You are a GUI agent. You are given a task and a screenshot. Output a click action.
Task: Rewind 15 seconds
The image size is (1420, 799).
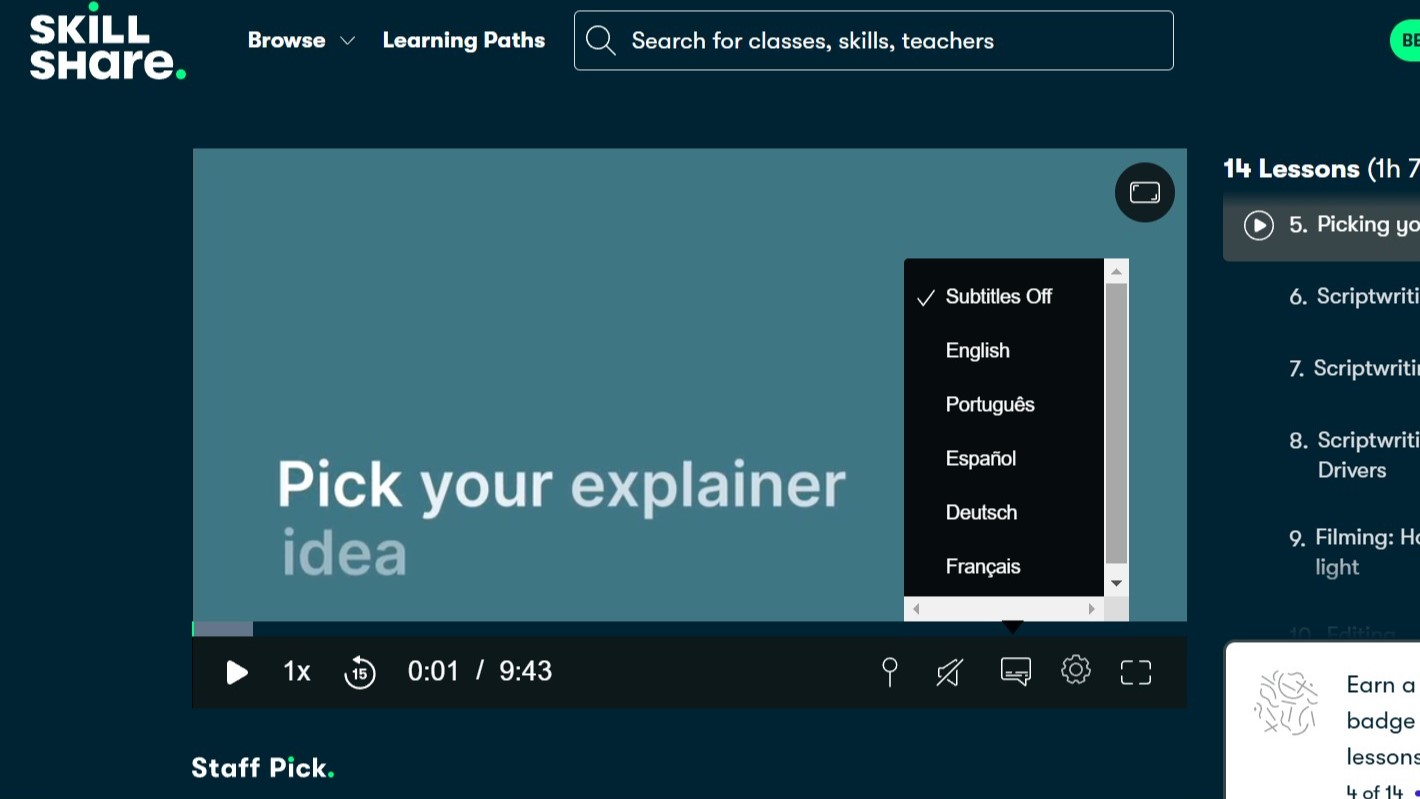tap(360, 672)
